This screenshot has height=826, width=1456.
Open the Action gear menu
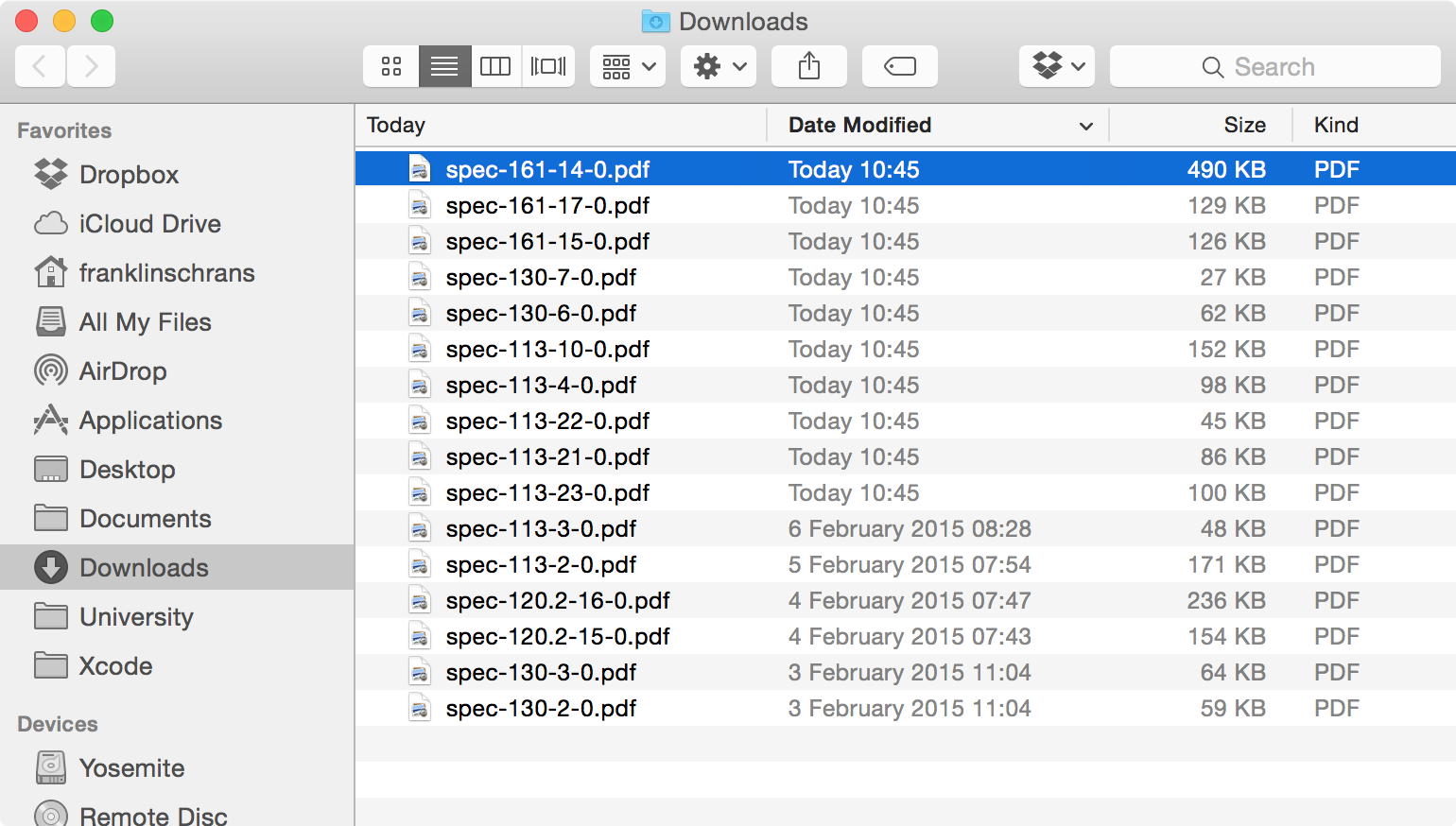(719, 66)
